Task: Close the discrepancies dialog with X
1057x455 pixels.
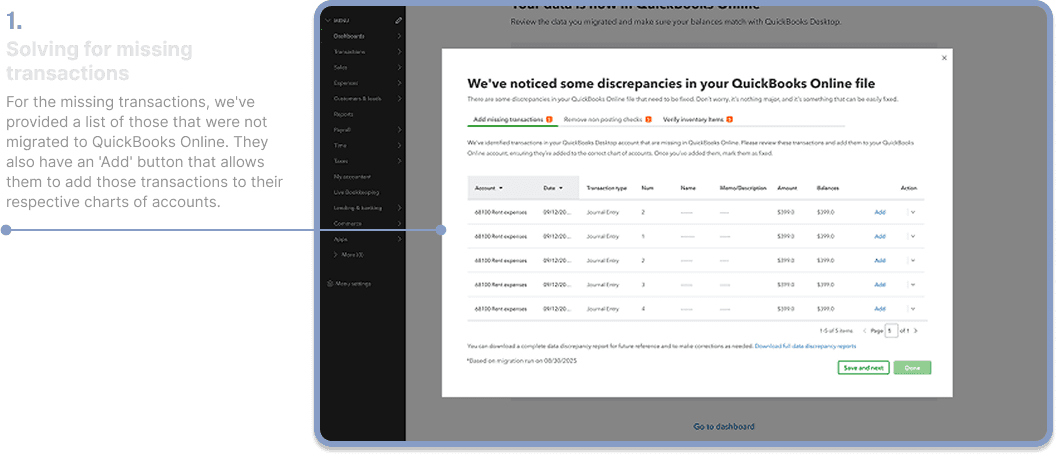Action: (944, 58)
